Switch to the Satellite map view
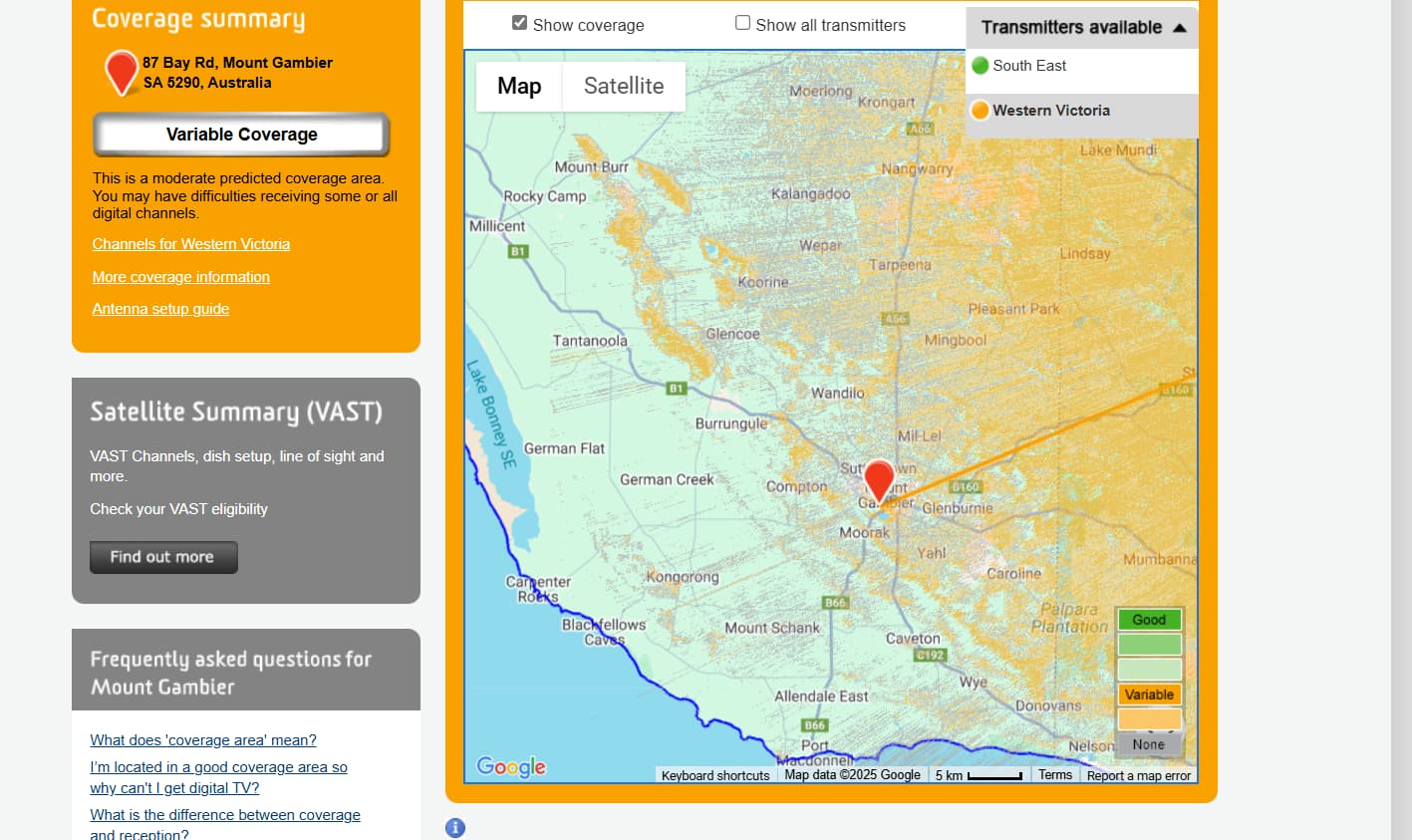 click(x=624, y=87)
